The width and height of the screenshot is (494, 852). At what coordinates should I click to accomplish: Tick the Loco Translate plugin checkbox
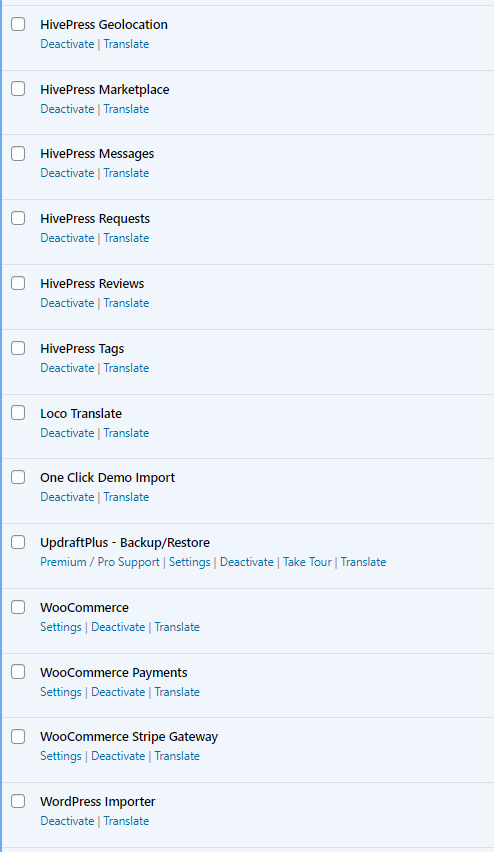[18, 413]
